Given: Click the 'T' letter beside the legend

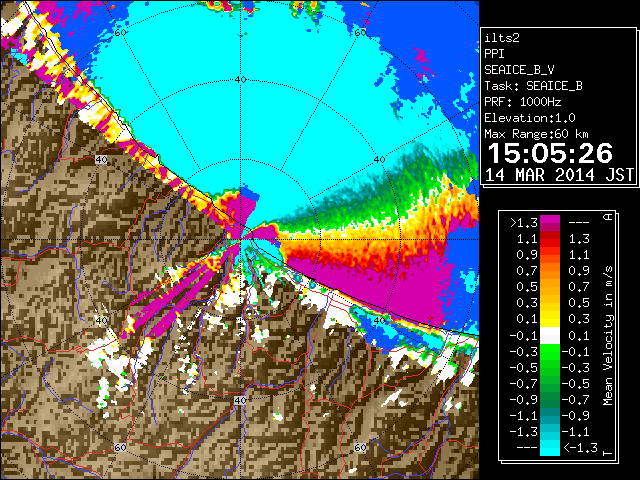Looking at the screenshot, I should click(608, 453).
